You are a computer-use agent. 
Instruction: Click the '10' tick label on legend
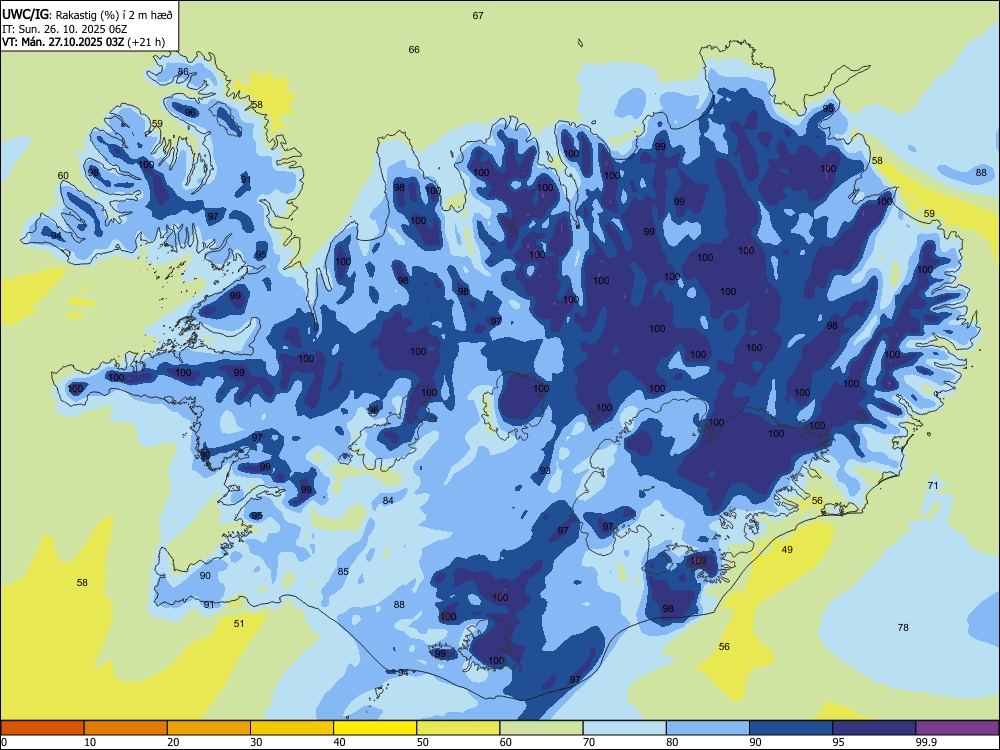click(x=90, y=742)
